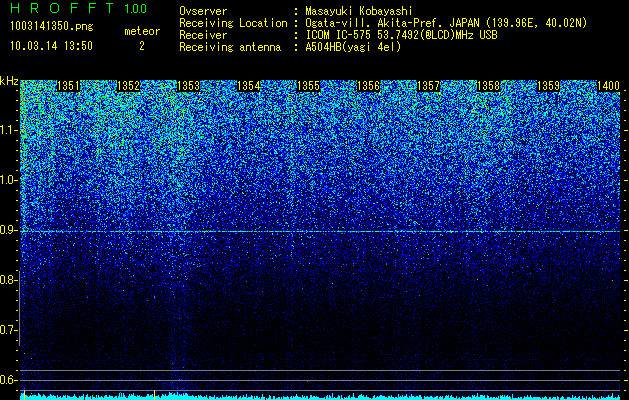Click the 1003141350.png filename

pos(52,27)
